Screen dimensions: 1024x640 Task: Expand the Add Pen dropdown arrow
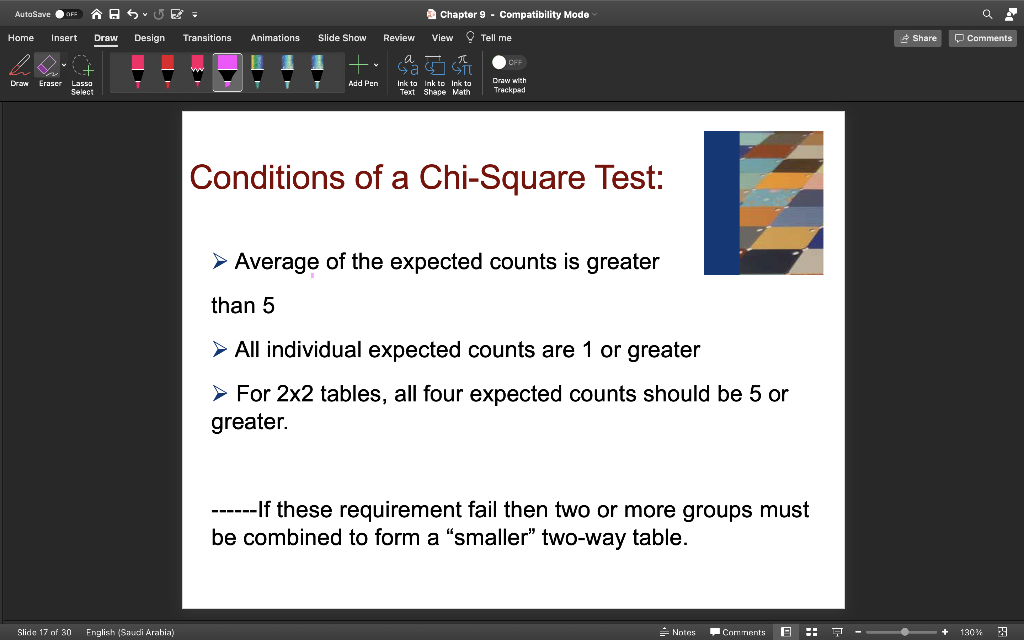(376, 65)
